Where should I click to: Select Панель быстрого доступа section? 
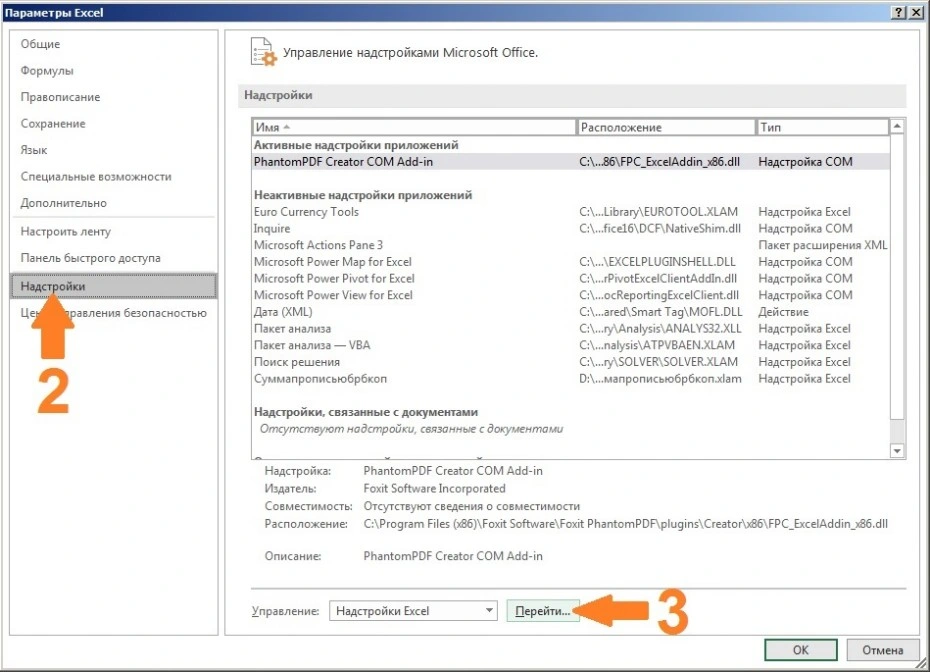click(x=90, y=258)
